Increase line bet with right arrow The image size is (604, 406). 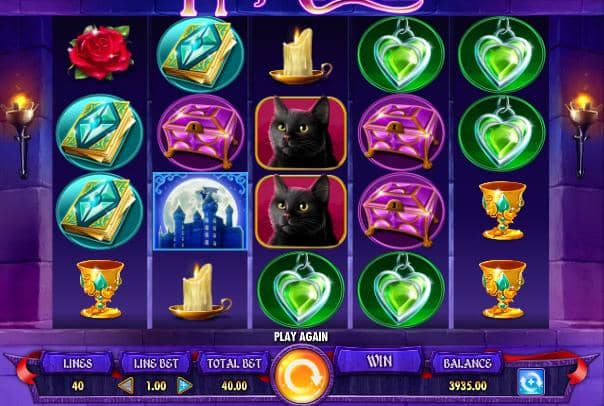click(185, 386)
